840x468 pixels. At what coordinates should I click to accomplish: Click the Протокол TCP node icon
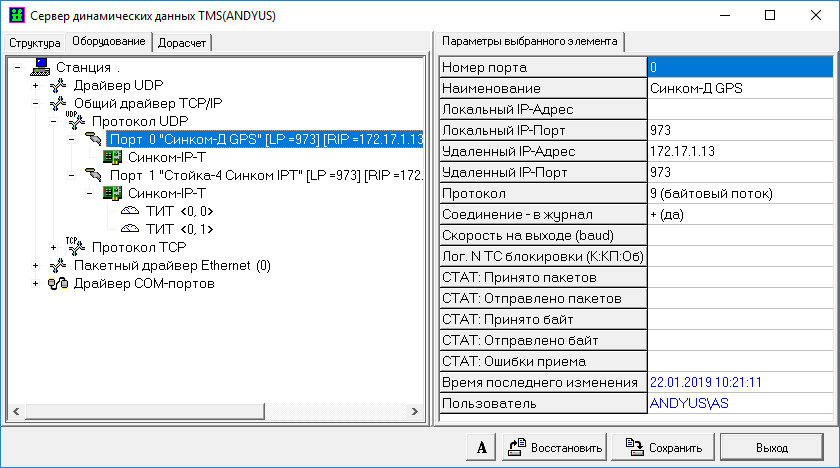coord(76,246)
